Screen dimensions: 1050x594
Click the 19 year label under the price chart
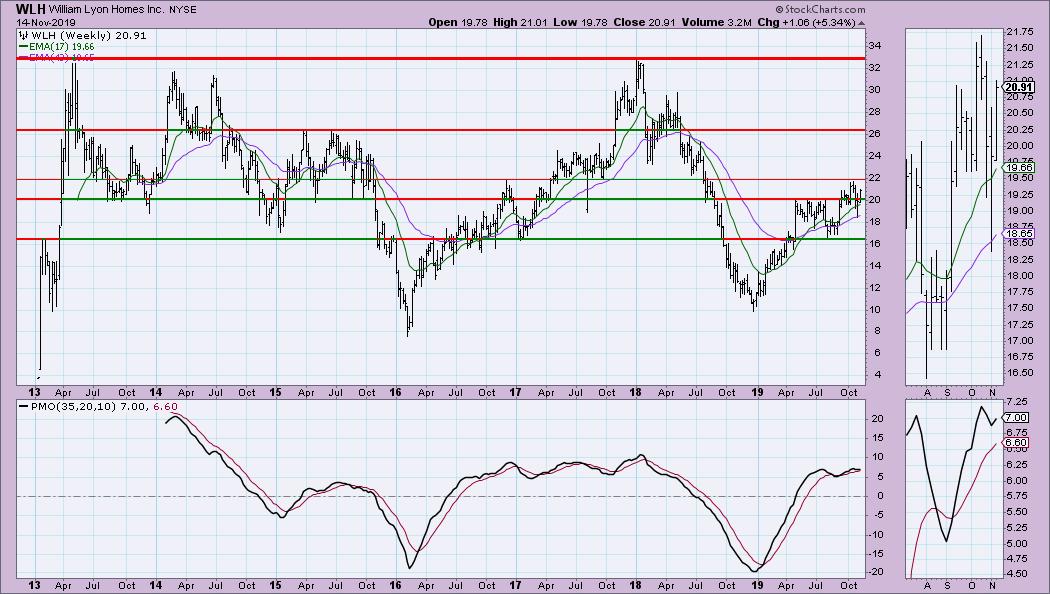(x=757, y=392)
